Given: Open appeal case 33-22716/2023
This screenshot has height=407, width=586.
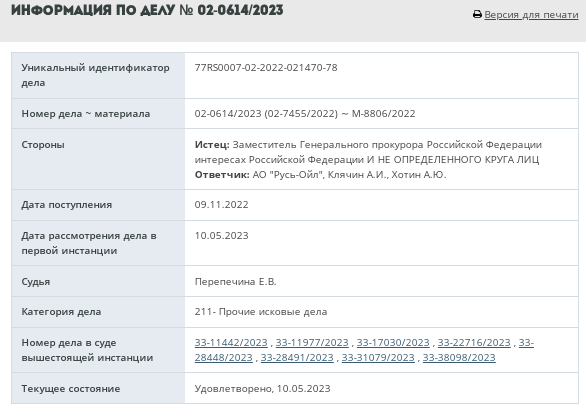Looking at the screenshot, I should point(474,342).
